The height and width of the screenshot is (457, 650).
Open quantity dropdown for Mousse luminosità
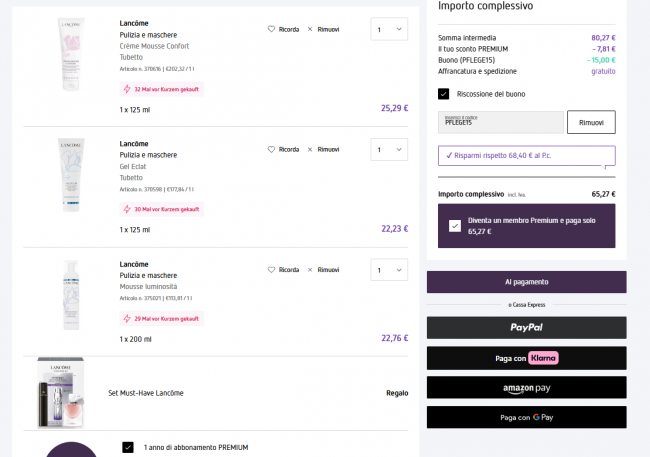pyautogui.click(x=388, y=270)
